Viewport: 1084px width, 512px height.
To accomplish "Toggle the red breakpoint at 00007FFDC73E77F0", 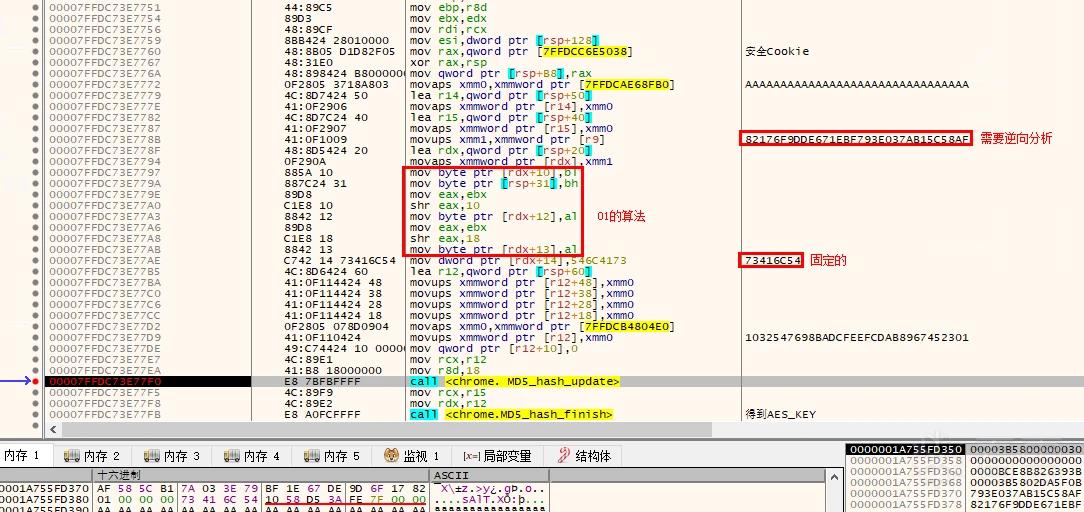I will 35,381.
